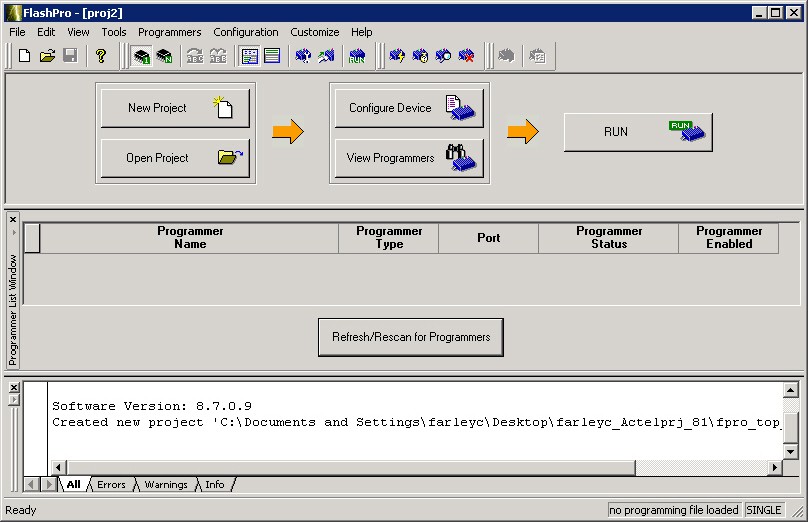Toggle the Log window view toolbar icon
The image size is (808, 522).
(x=272, y=56)
